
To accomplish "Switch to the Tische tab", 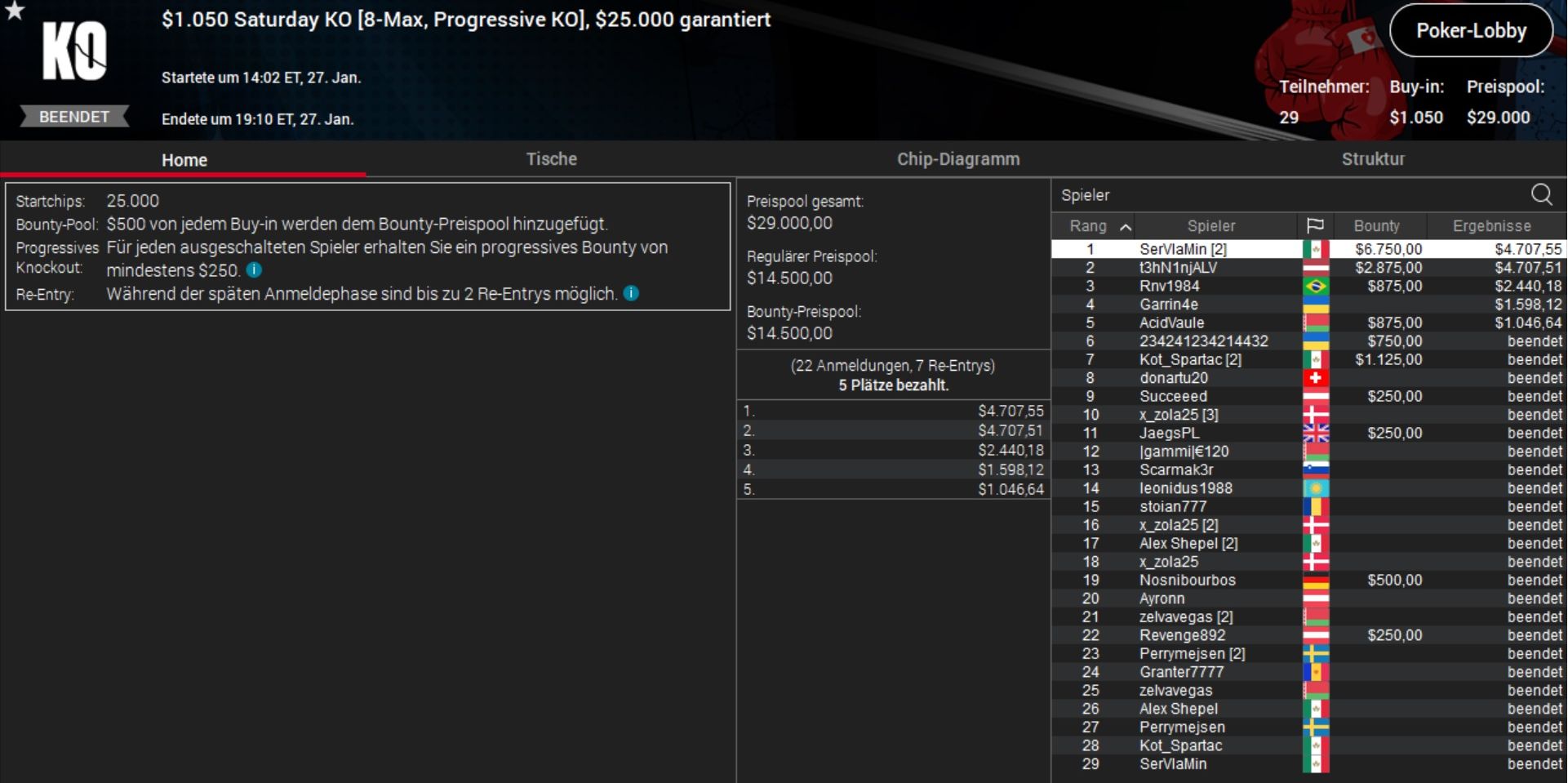I will [x=551, y=159].
